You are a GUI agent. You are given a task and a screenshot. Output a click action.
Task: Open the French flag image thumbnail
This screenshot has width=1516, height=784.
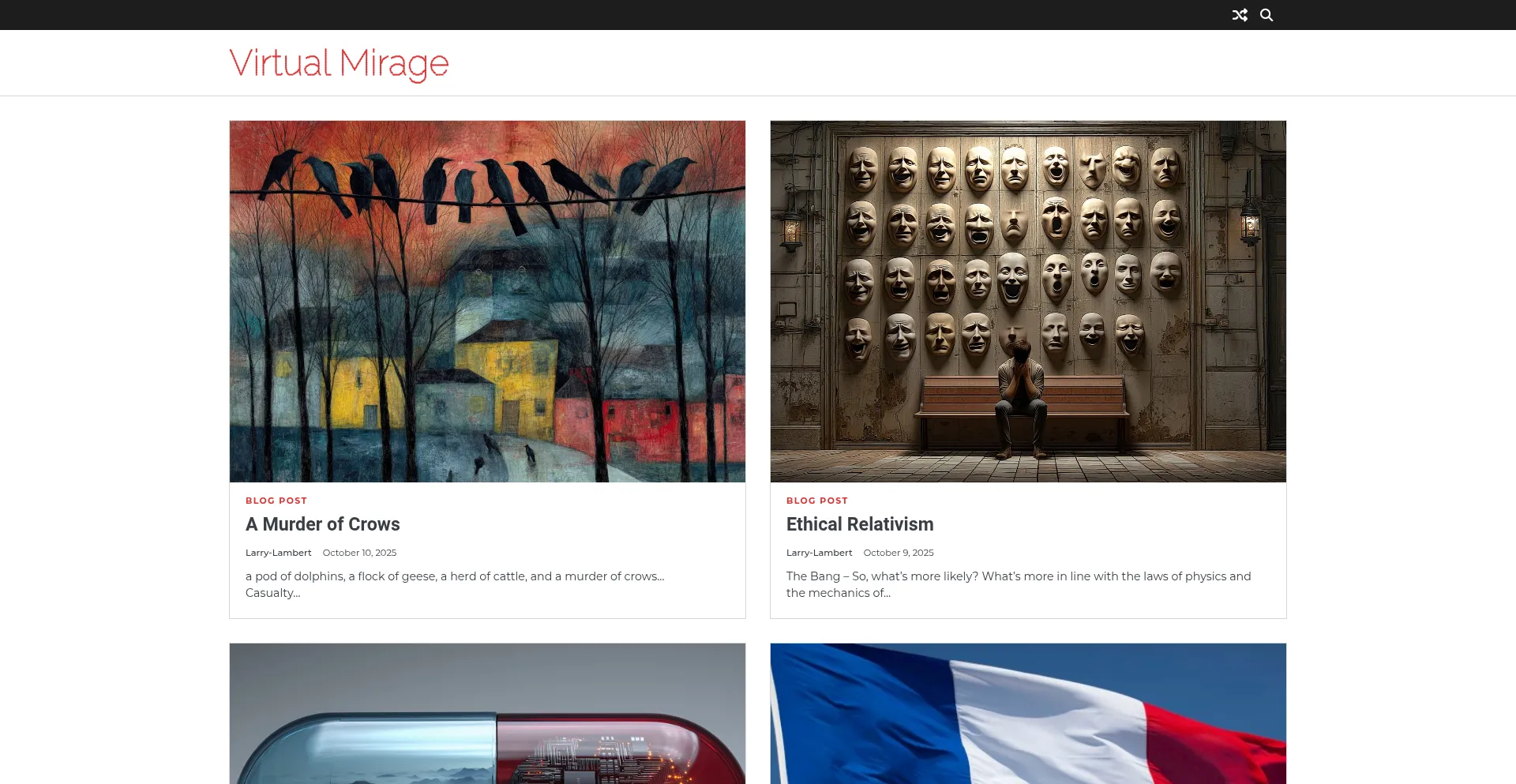click(x=1028, y=714)
